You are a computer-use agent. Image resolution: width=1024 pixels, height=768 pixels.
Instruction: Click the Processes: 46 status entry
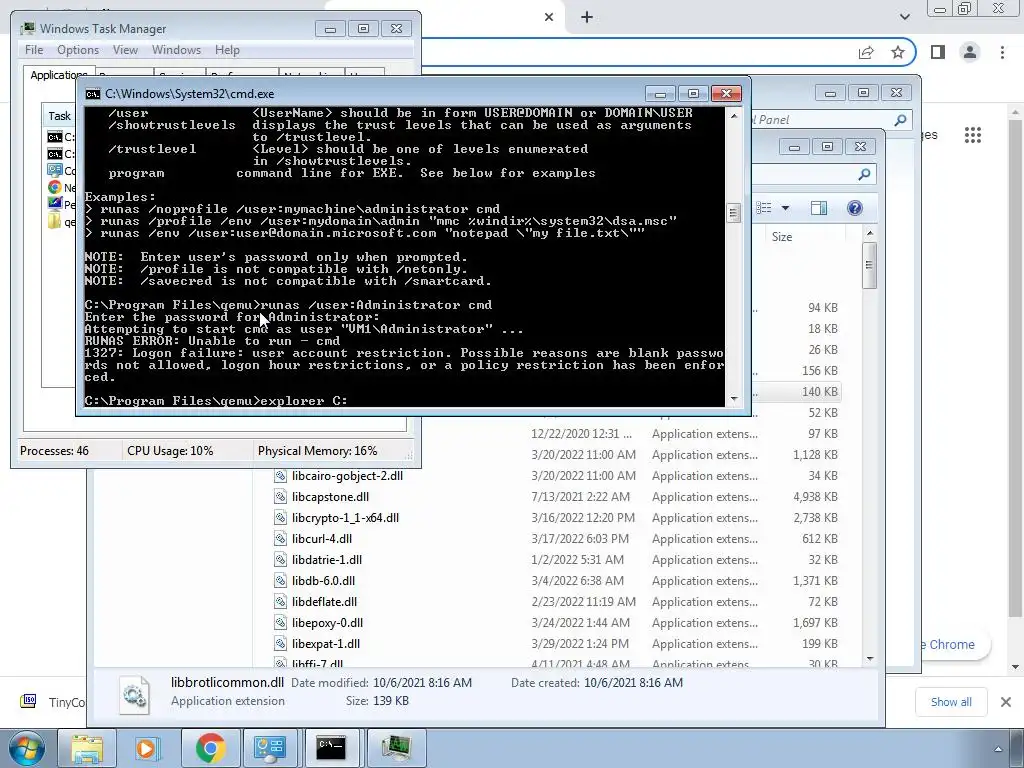click(x=54, y=451)
